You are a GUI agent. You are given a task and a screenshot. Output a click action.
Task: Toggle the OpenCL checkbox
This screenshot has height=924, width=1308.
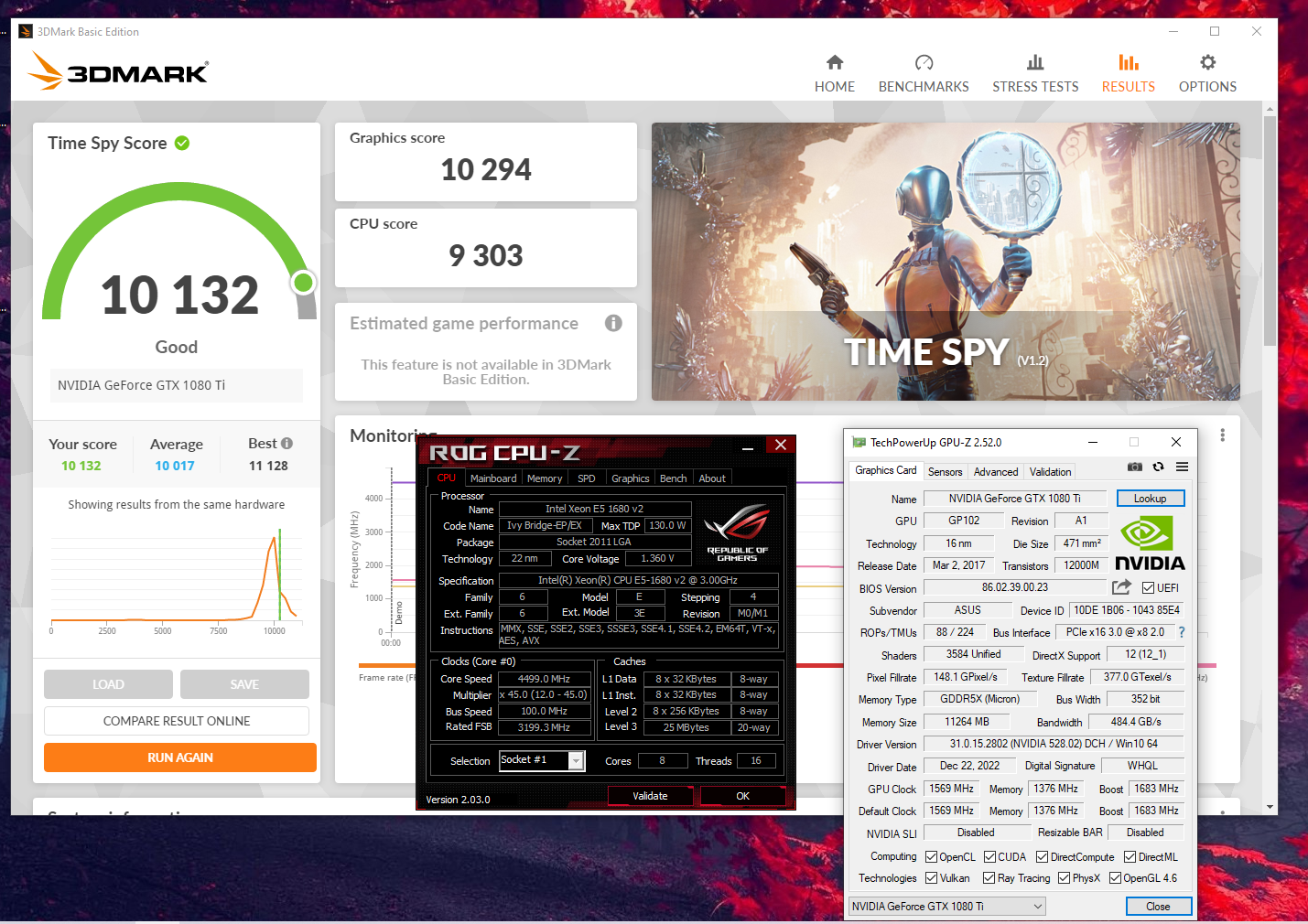coord(931,857)
